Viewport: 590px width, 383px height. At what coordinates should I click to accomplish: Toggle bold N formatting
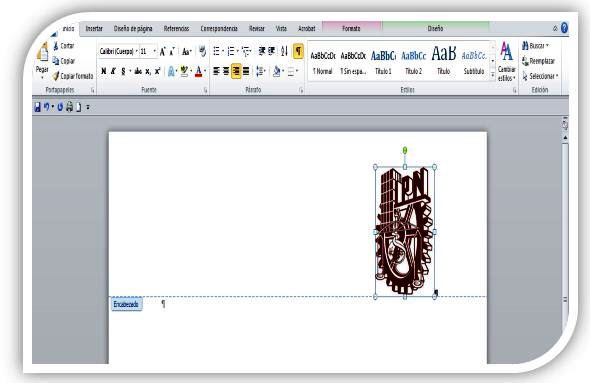tap(104, 71)
